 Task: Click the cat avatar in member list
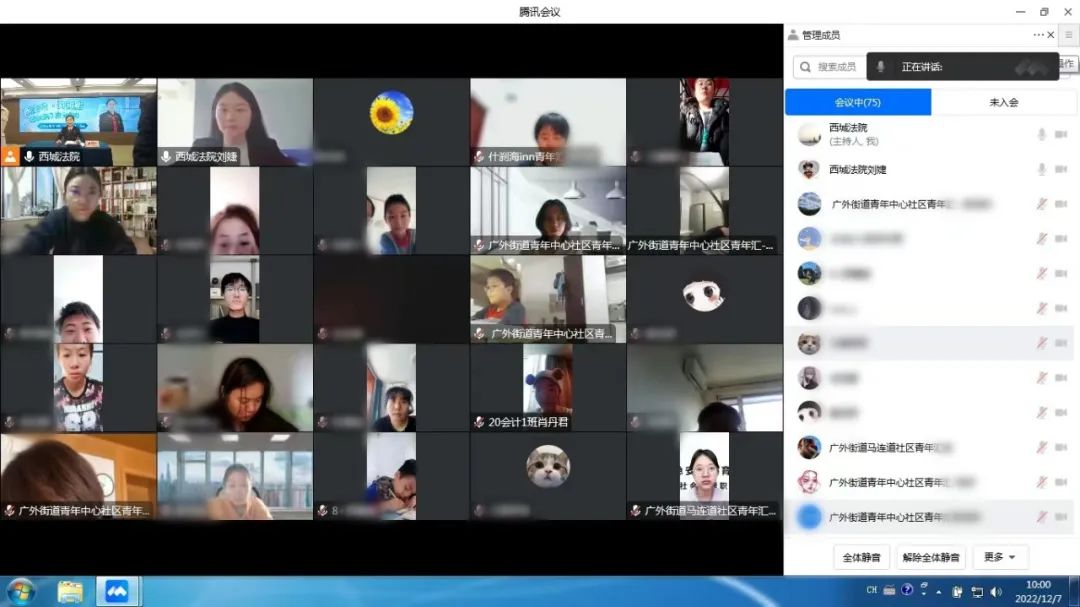click(x=809, y=343)
